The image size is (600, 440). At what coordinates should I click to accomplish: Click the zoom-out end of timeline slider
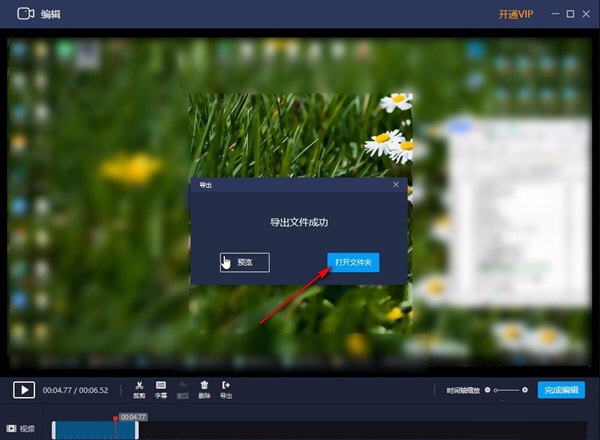click(x=487, y=390)
